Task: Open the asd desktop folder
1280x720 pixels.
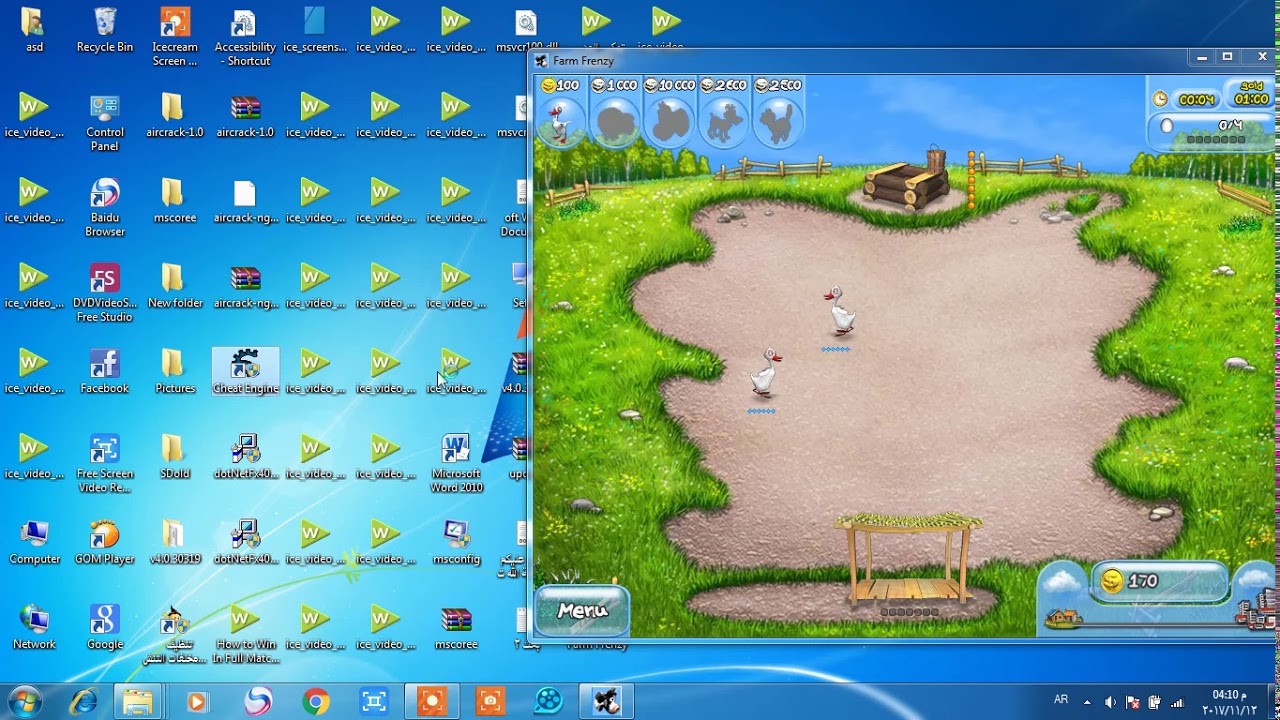Action: pyautogui.click(x=34, y=31)
